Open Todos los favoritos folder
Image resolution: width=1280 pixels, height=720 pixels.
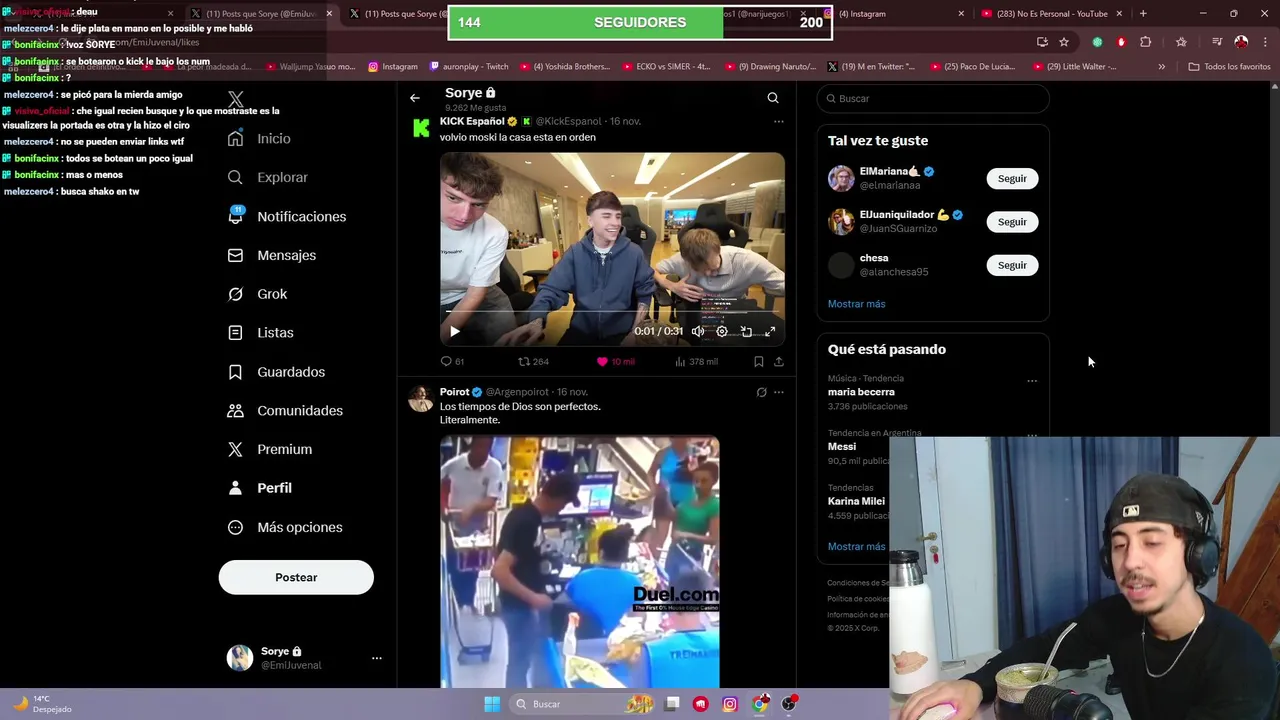pyautogui.click(x=1229, y=67)
